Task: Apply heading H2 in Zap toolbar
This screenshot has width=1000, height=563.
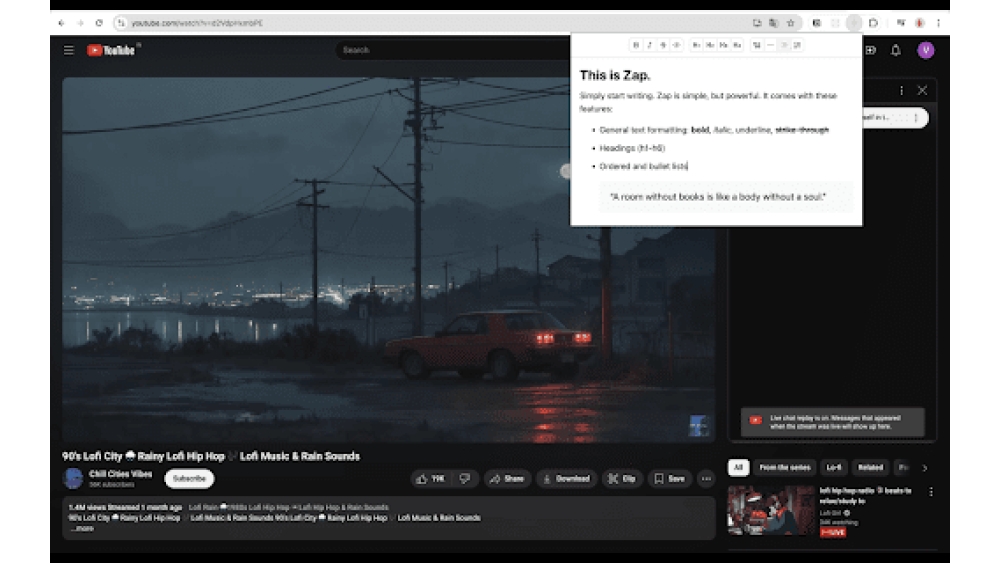Action: coord(710,45)
